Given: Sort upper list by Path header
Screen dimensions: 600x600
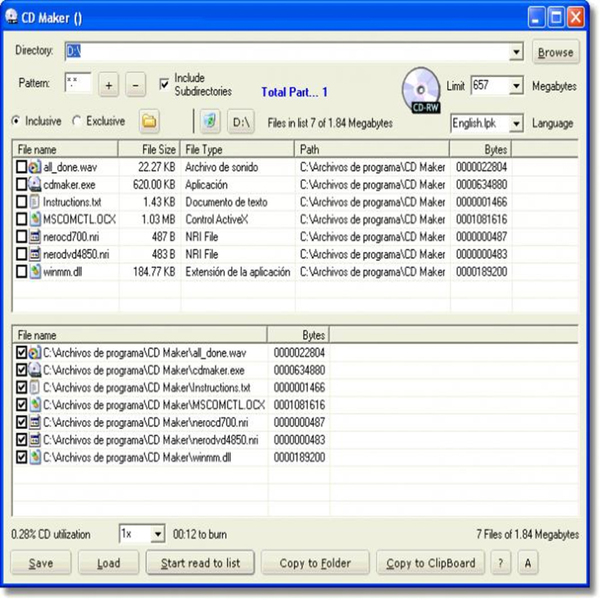Looking at the screenshot, I should (x=372, y=149).
